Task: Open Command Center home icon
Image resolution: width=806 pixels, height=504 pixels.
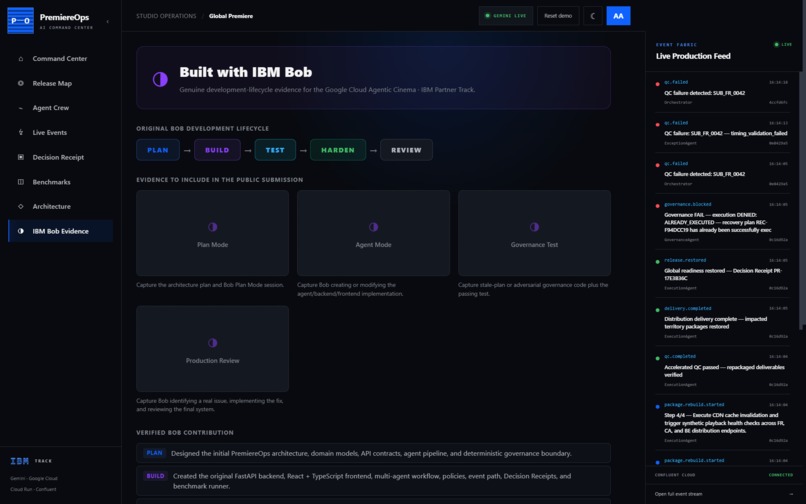Action: pyautogui.click(x=21, y=59)
